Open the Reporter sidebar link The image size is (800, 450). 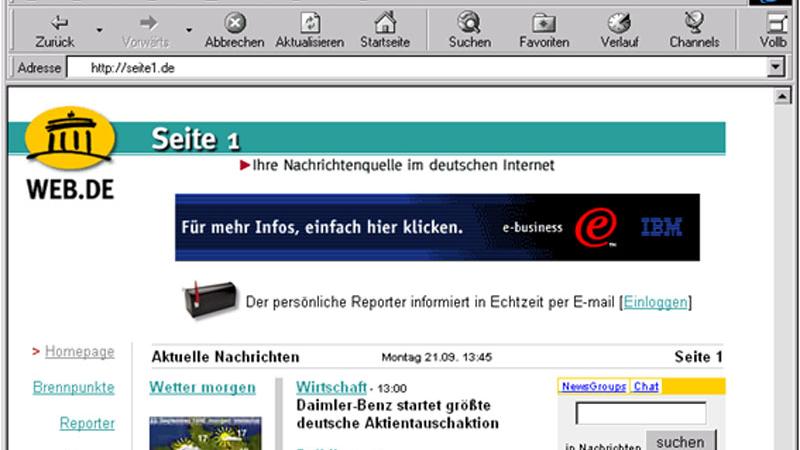point(87,423)
